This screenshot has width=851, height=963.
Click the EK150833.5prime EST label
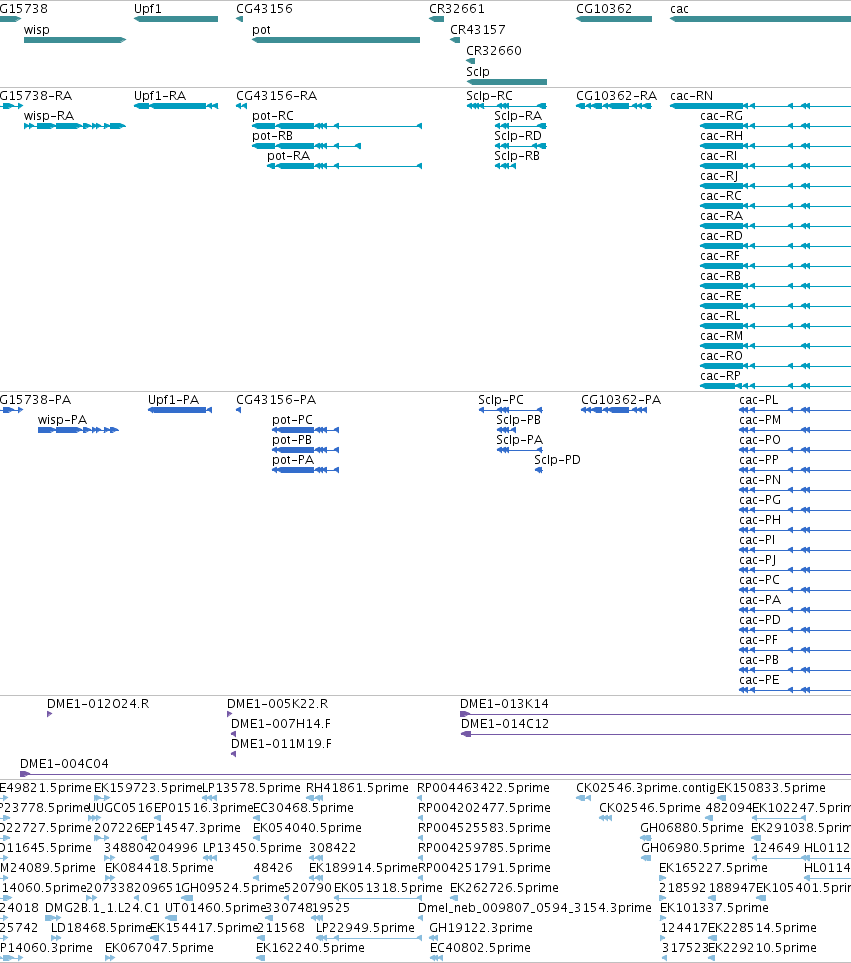tap(771, 787)
